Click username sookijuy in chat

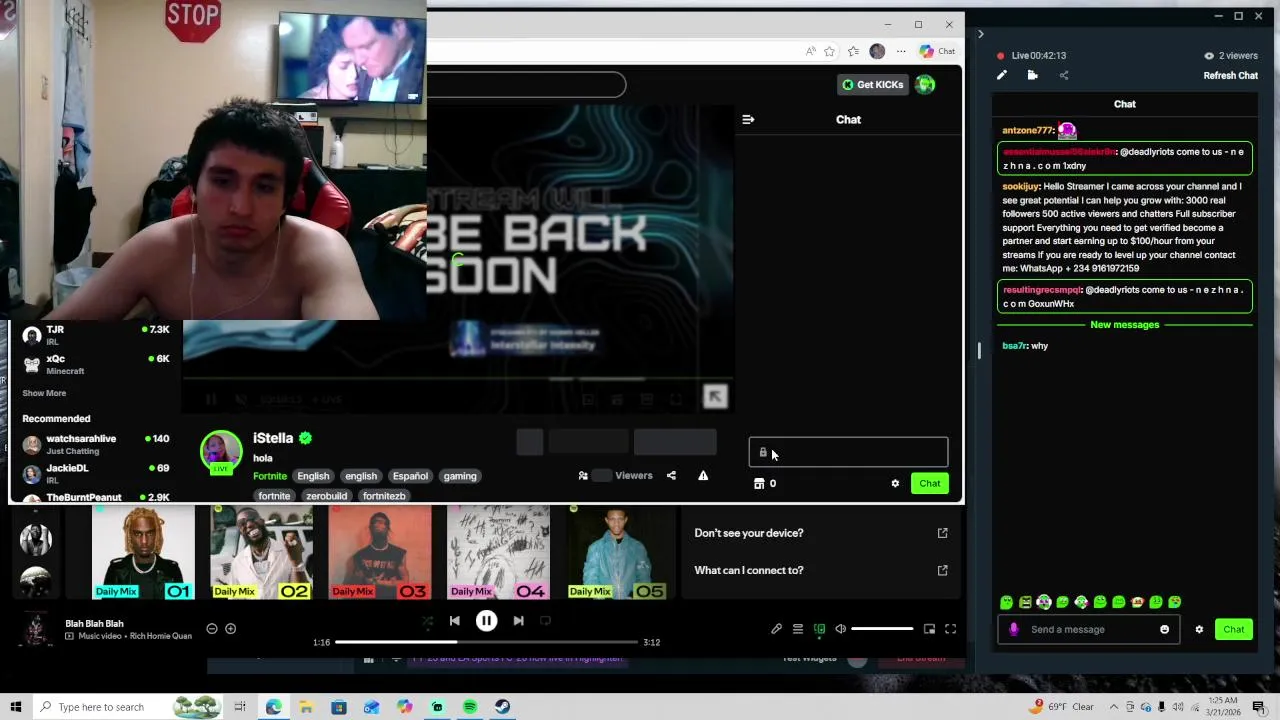pos(1021,186)
